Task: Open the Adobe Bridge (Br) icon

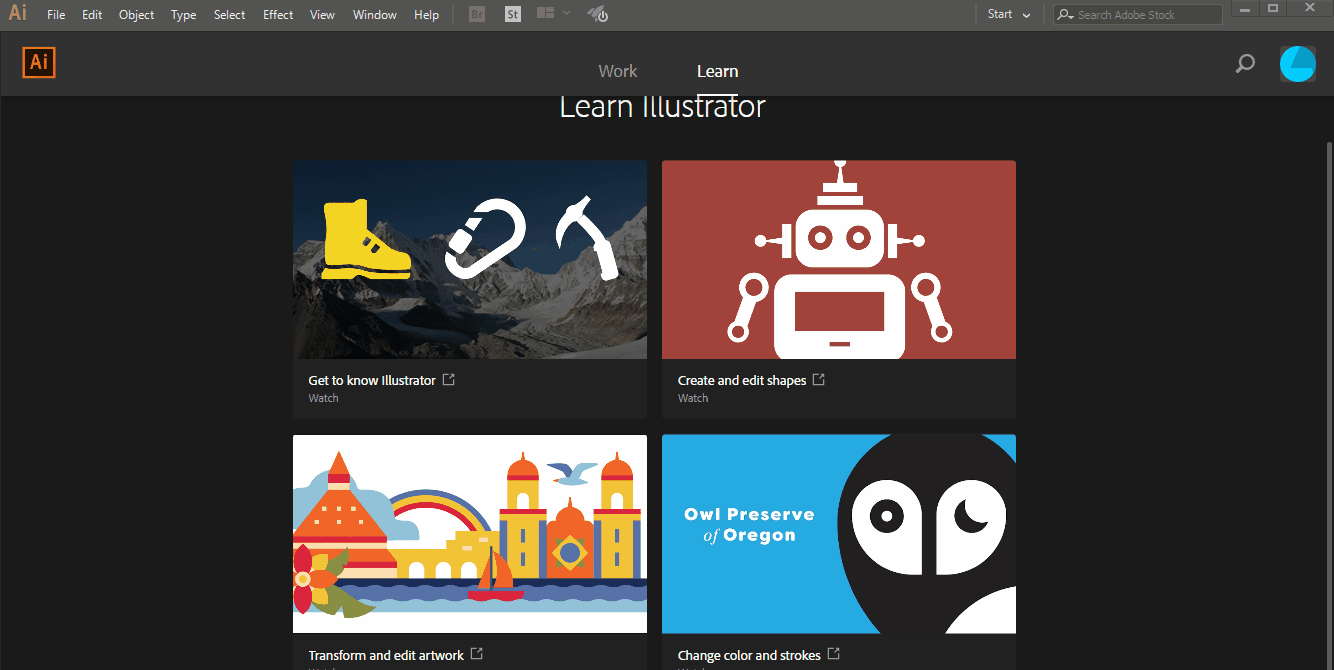Action: (x=477, y=15)
